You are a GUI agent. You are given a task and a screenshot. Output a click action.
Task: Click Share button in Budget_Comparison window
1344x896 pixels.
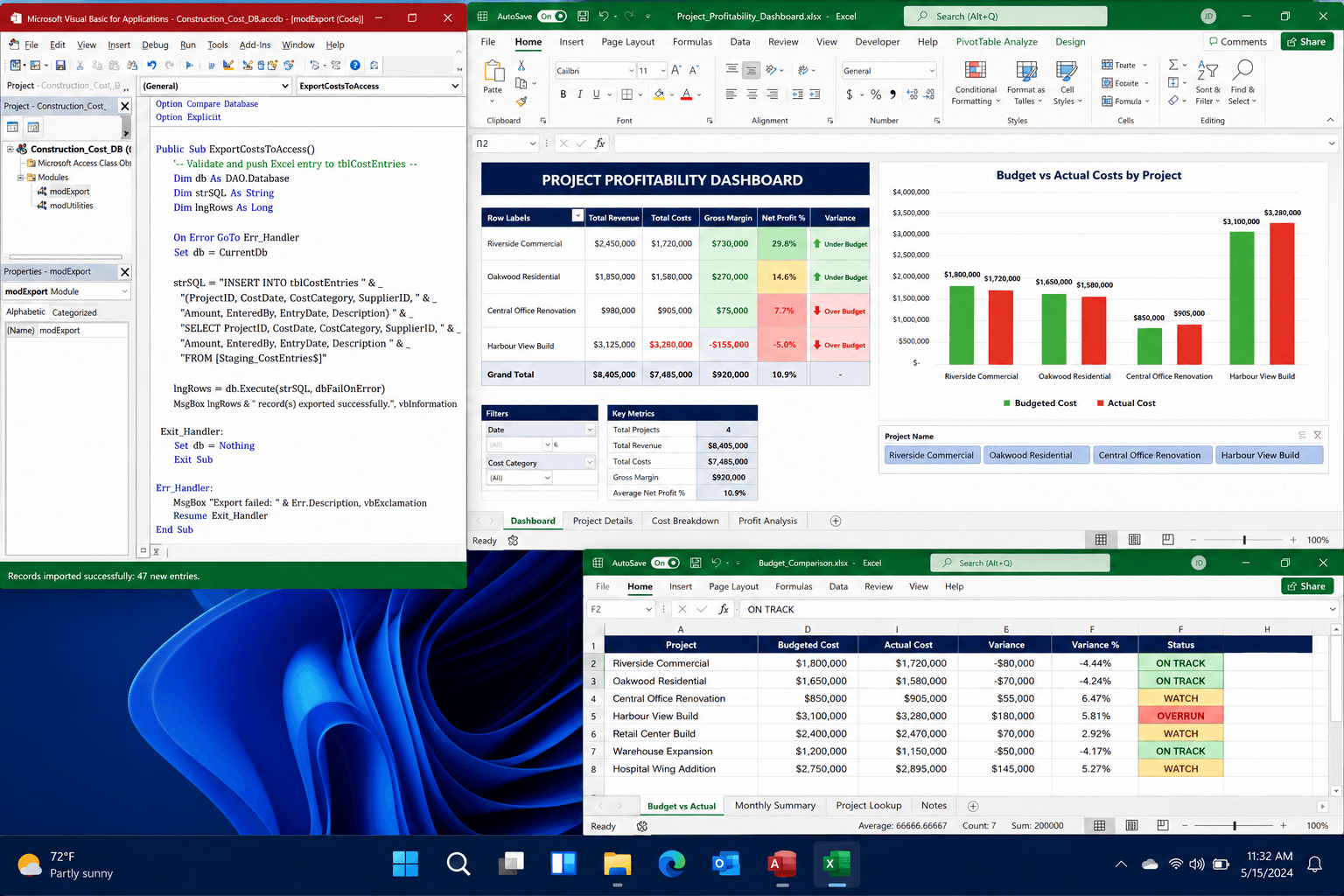1306,586
